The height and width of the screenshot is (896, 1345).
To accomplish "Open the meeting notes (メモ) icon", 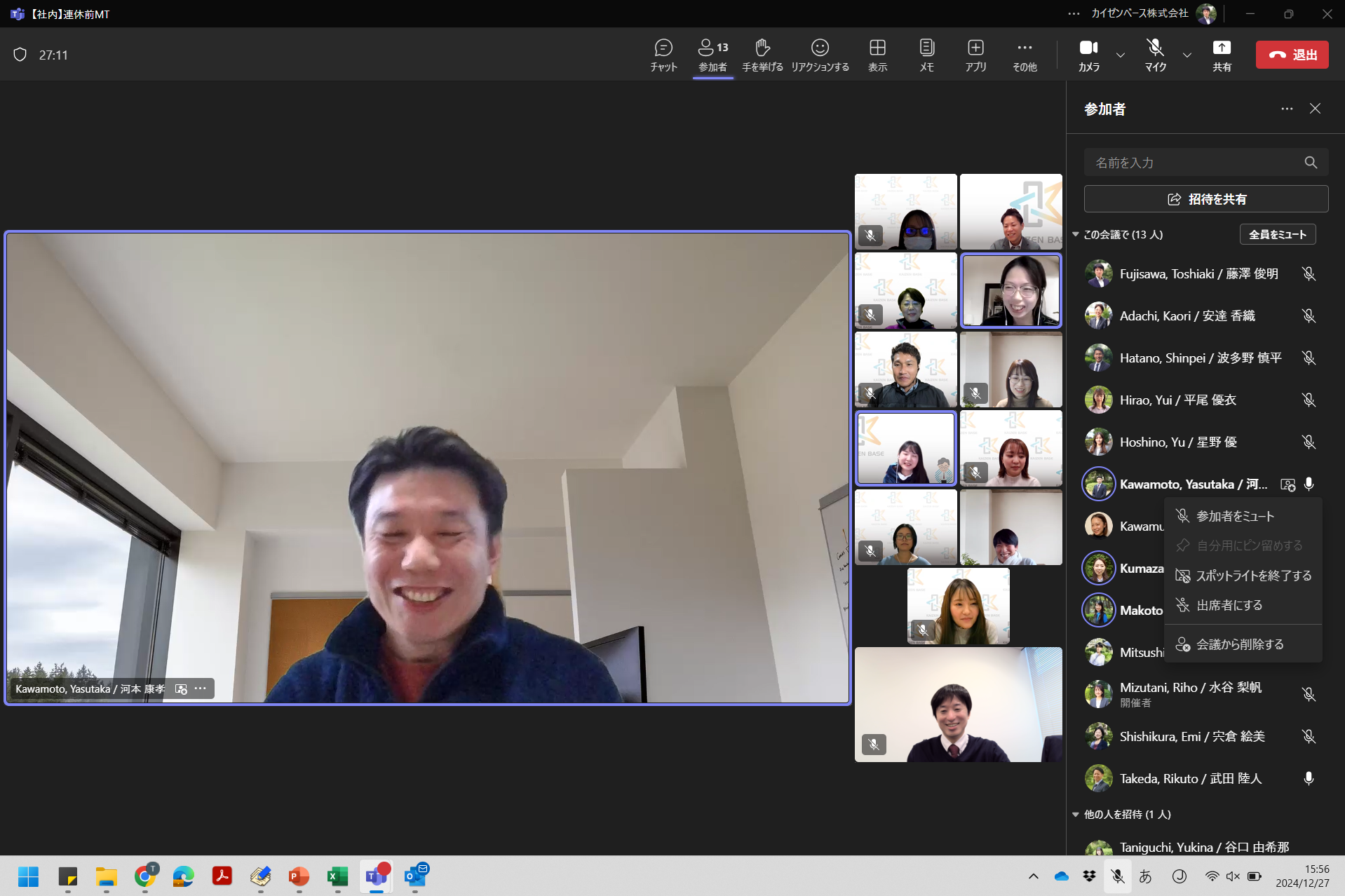I will coord(926,55).
